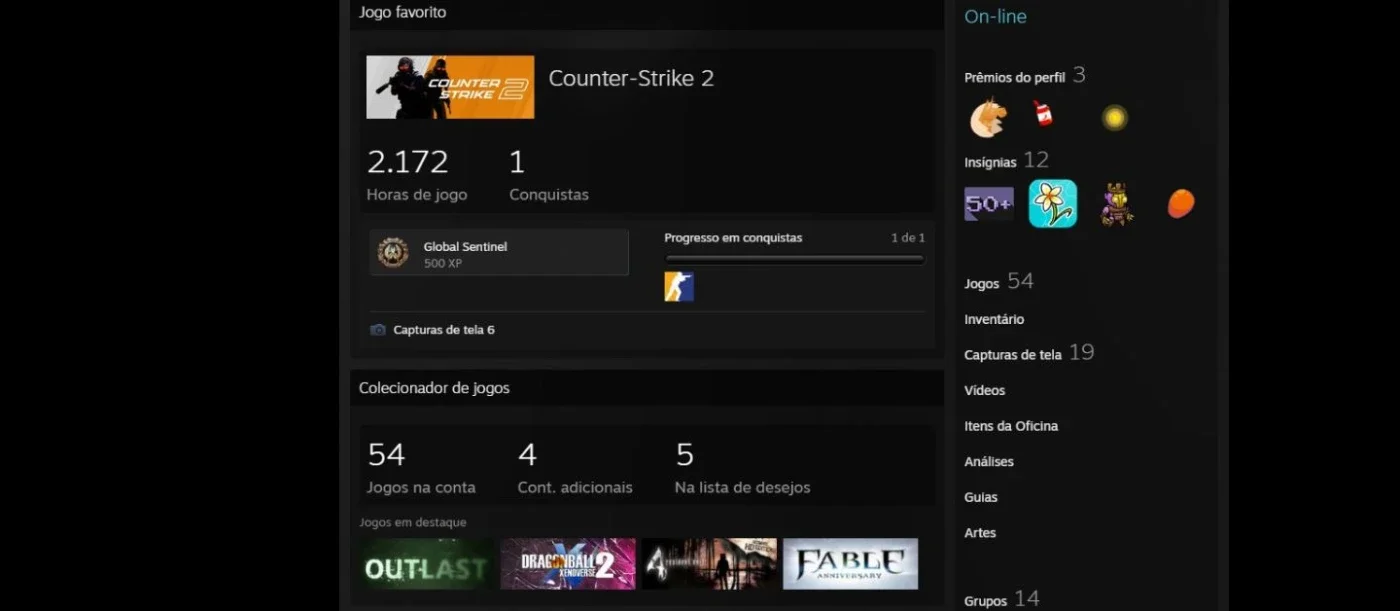Click the Counter-Strike 2 title link
1400x611 pixels.
pos(631,78)
